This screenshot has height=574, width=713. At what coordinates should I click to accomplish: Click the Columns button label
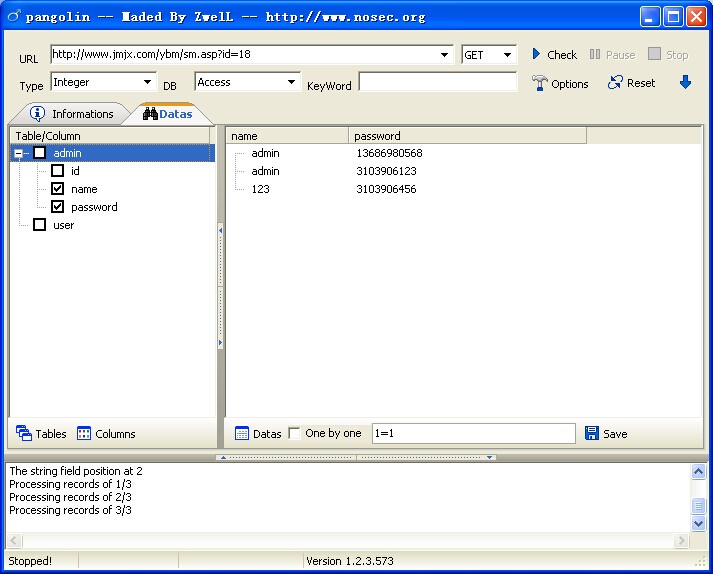coord(115,434)
